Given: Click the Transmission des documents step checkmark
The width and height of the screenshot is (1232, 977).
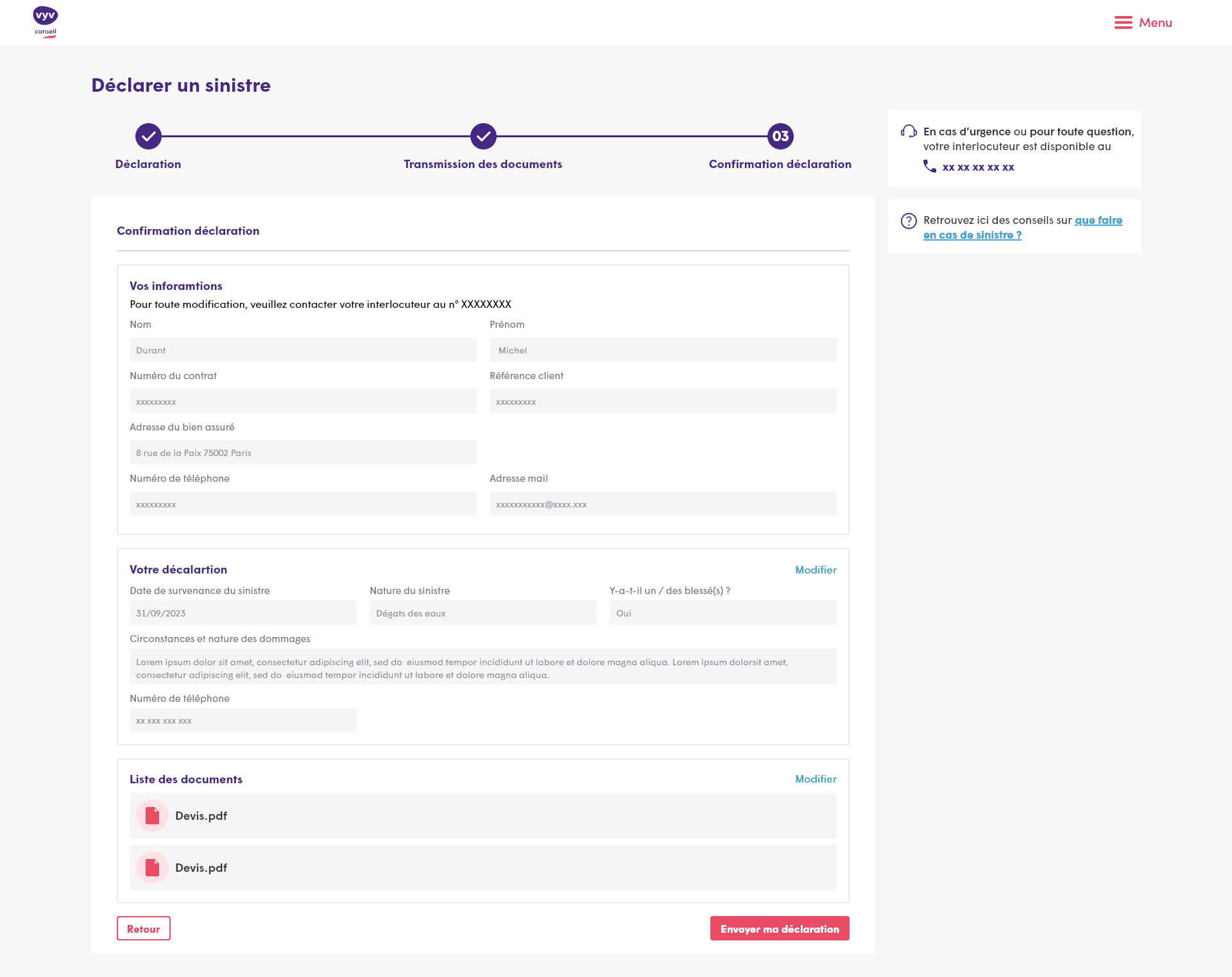Looking at the screenshot, I should pyautogui.click(x=483, y=136).
